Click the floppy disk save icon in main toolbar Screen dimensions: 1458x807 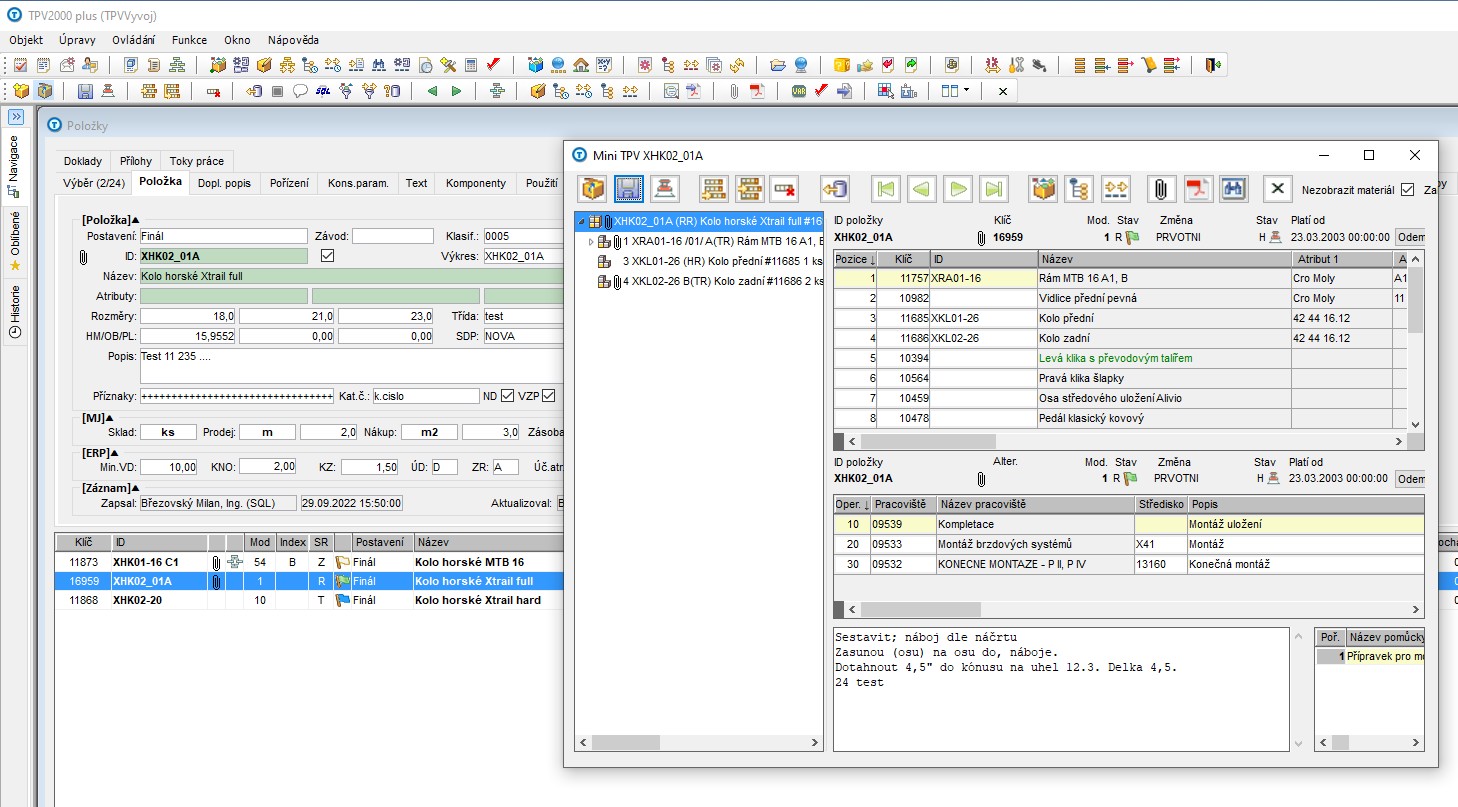(x=85, y=91)
